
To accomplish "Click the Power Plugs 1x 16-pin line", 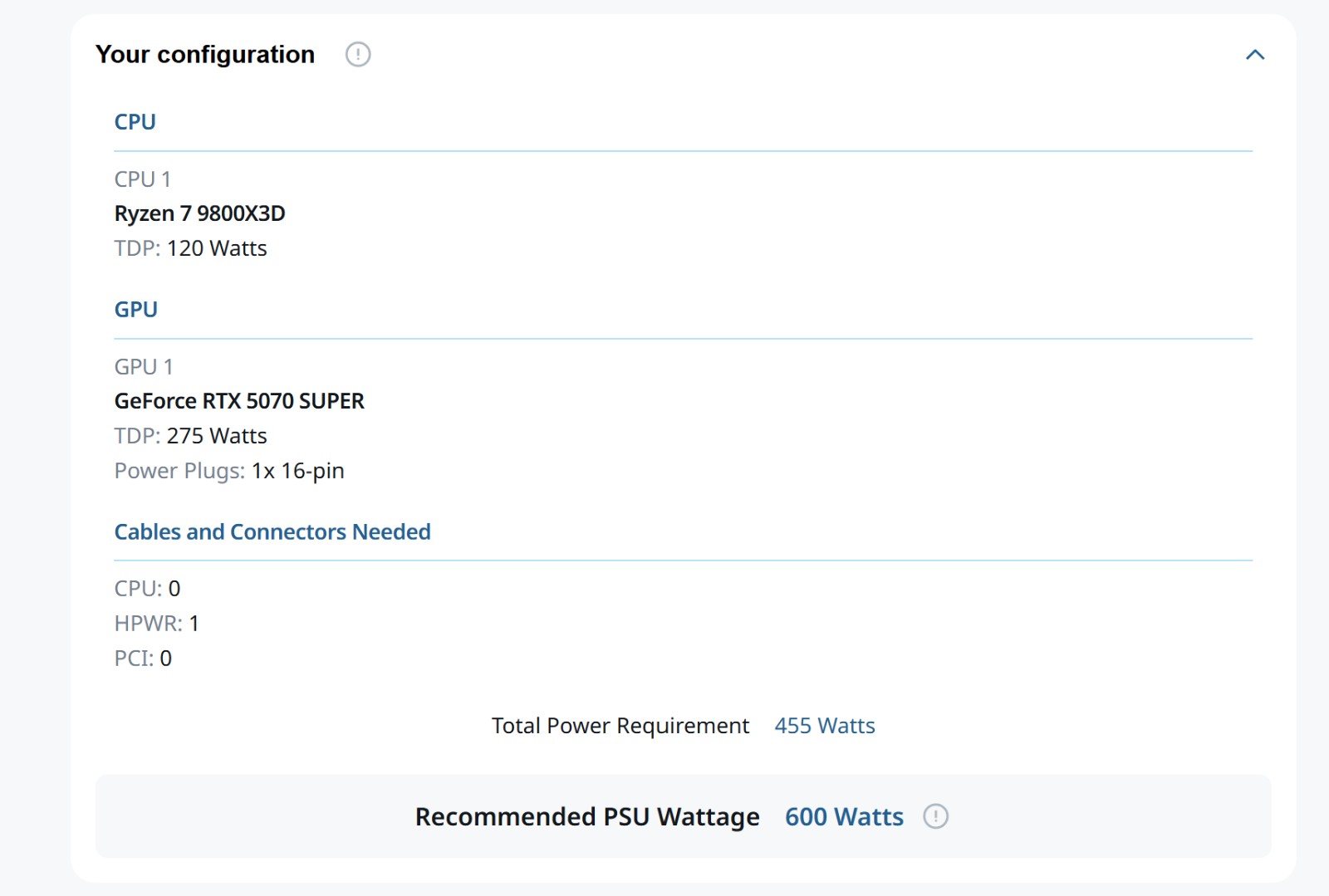I will 228,471.
